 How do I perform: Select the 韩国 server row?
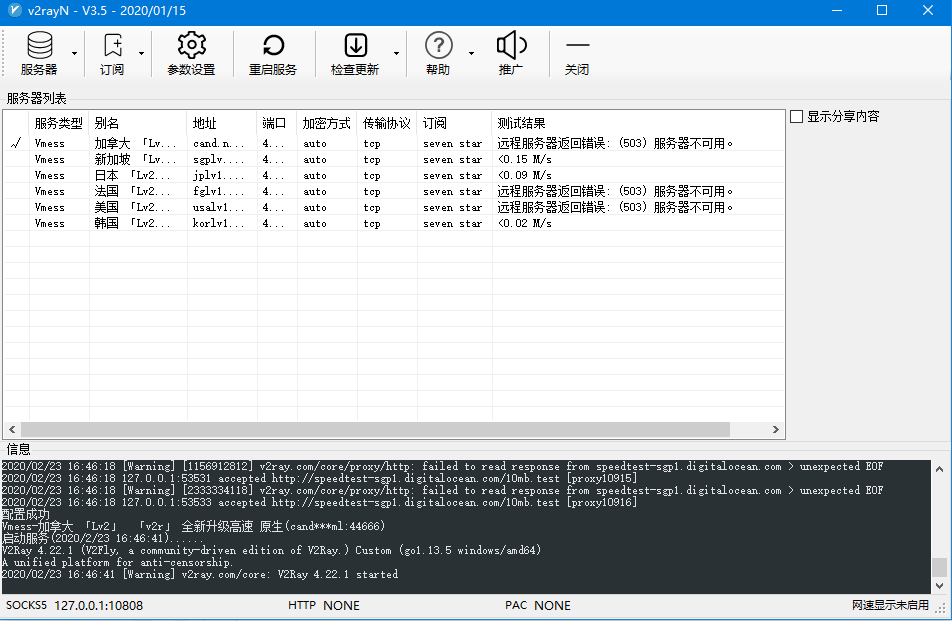394,223
